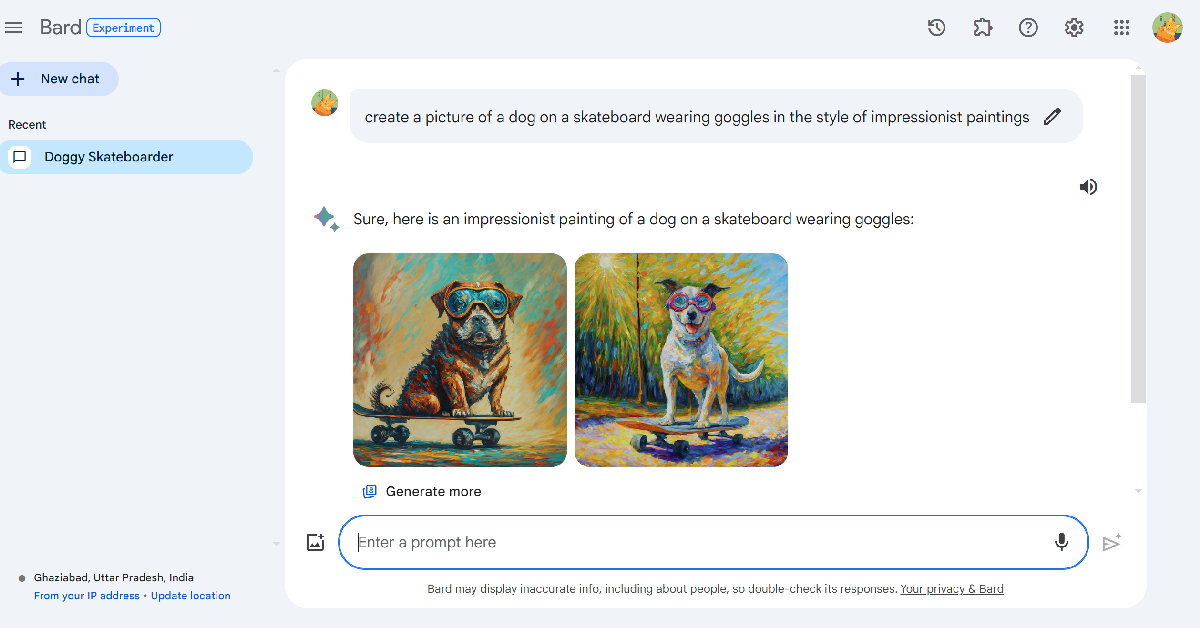Open the help question mark icon
Image resolution: width=1200 pixels, height=628 pixels.
[1028, 28]
